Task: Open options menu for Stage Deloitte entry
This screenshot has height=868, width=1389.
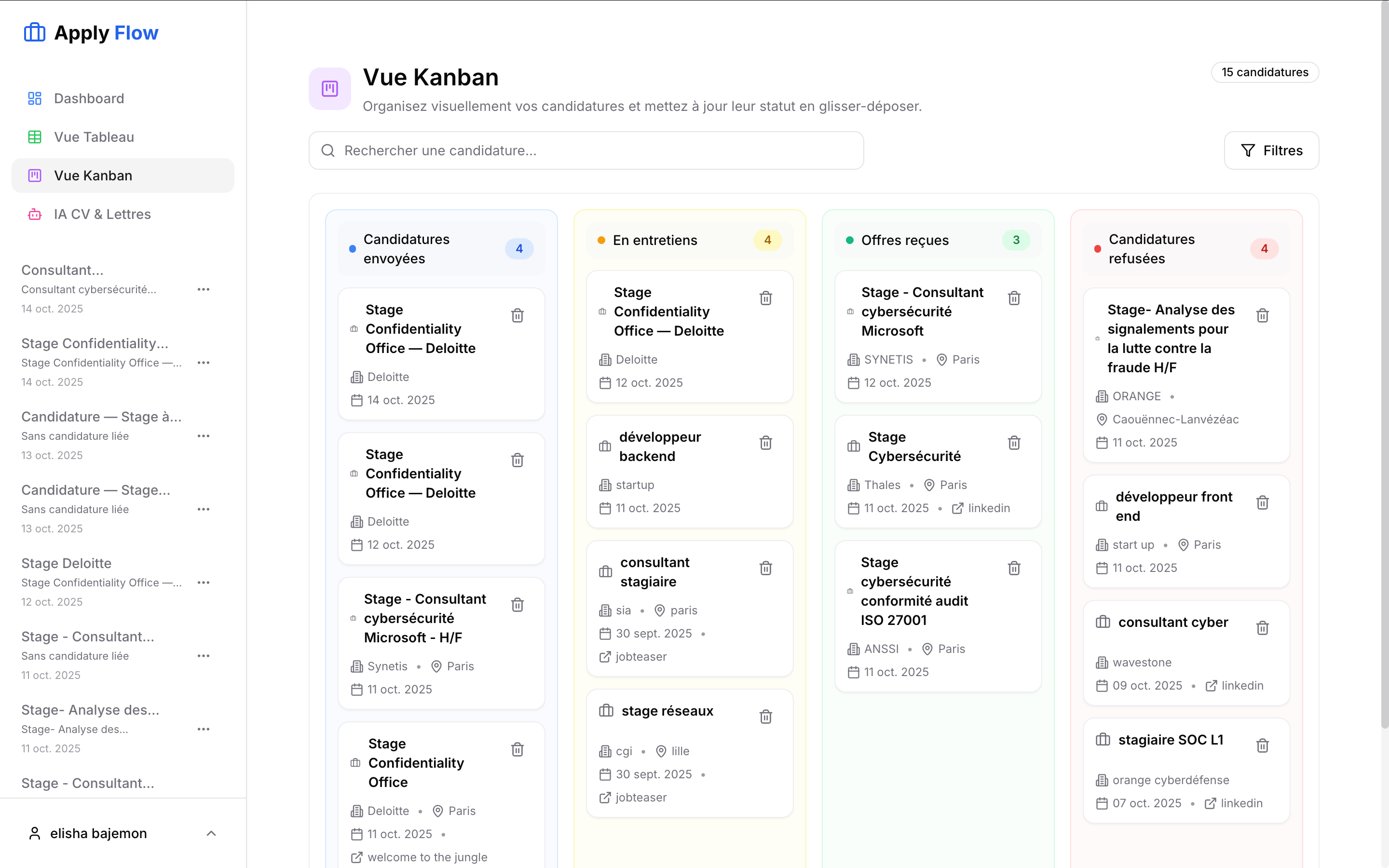Action: tap(203, 583)
